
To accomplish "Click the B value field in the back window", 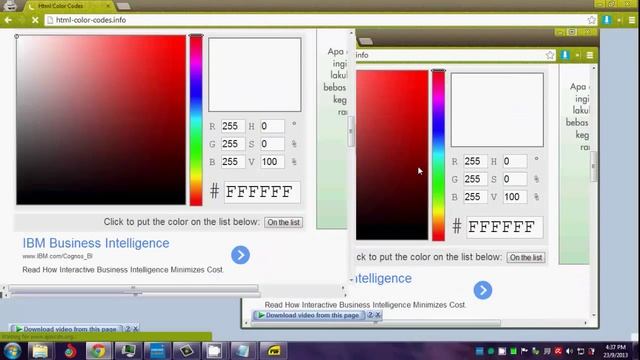I will point(476,197).
